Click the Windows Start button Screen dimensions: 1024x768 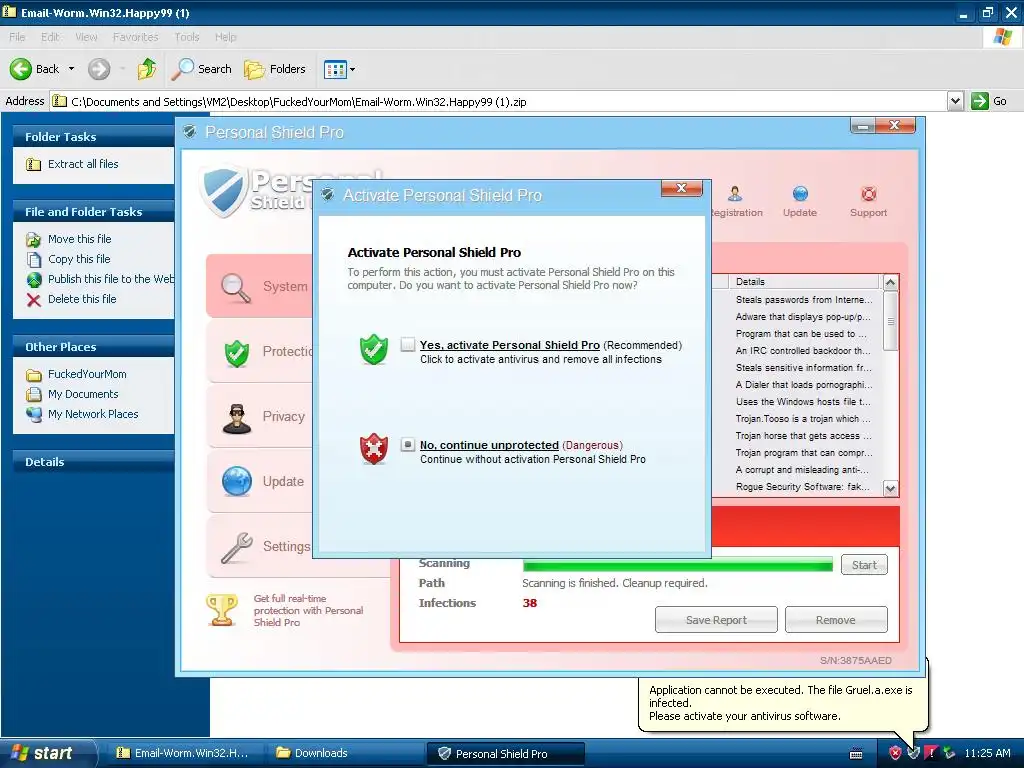[47, 753]
